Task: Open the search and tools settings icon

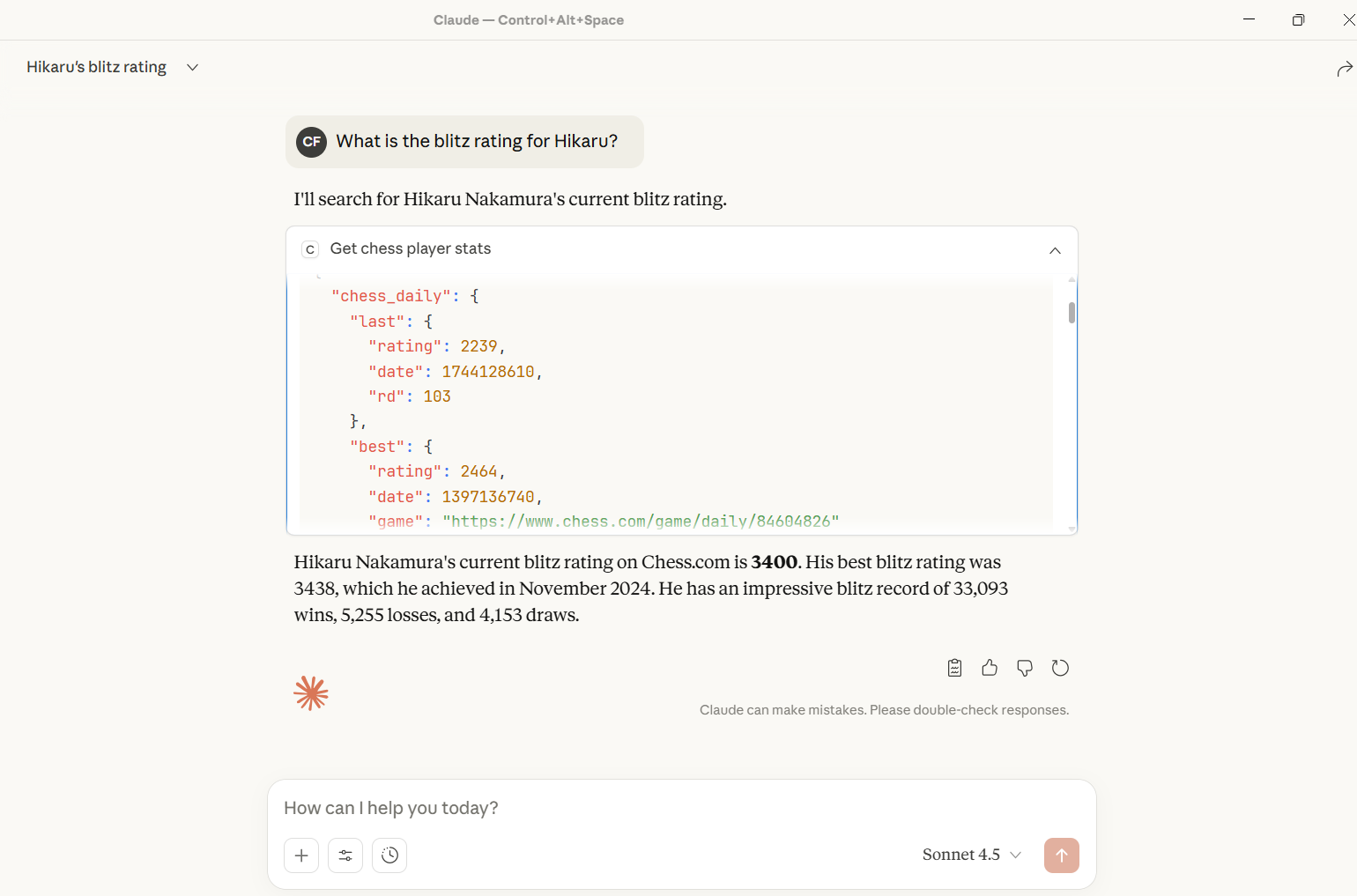Action: [x=345, y=855]
